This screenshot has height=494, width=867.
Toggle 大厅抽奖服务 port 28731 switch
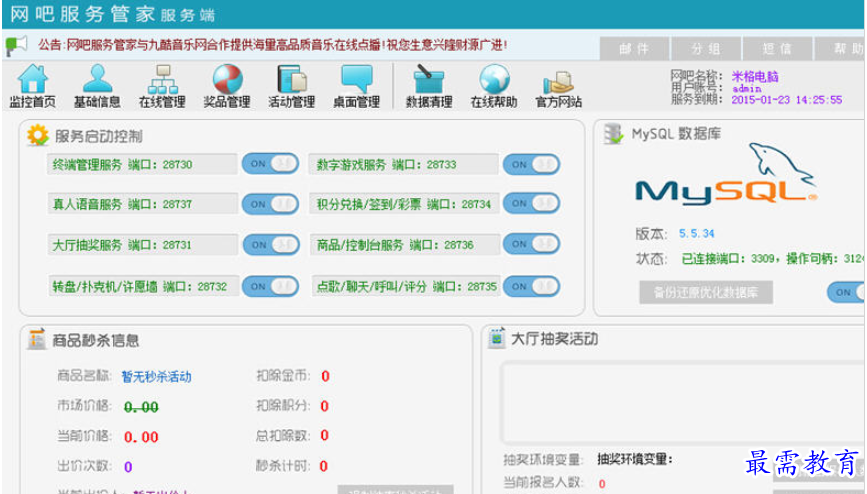(x=270, y=245)
